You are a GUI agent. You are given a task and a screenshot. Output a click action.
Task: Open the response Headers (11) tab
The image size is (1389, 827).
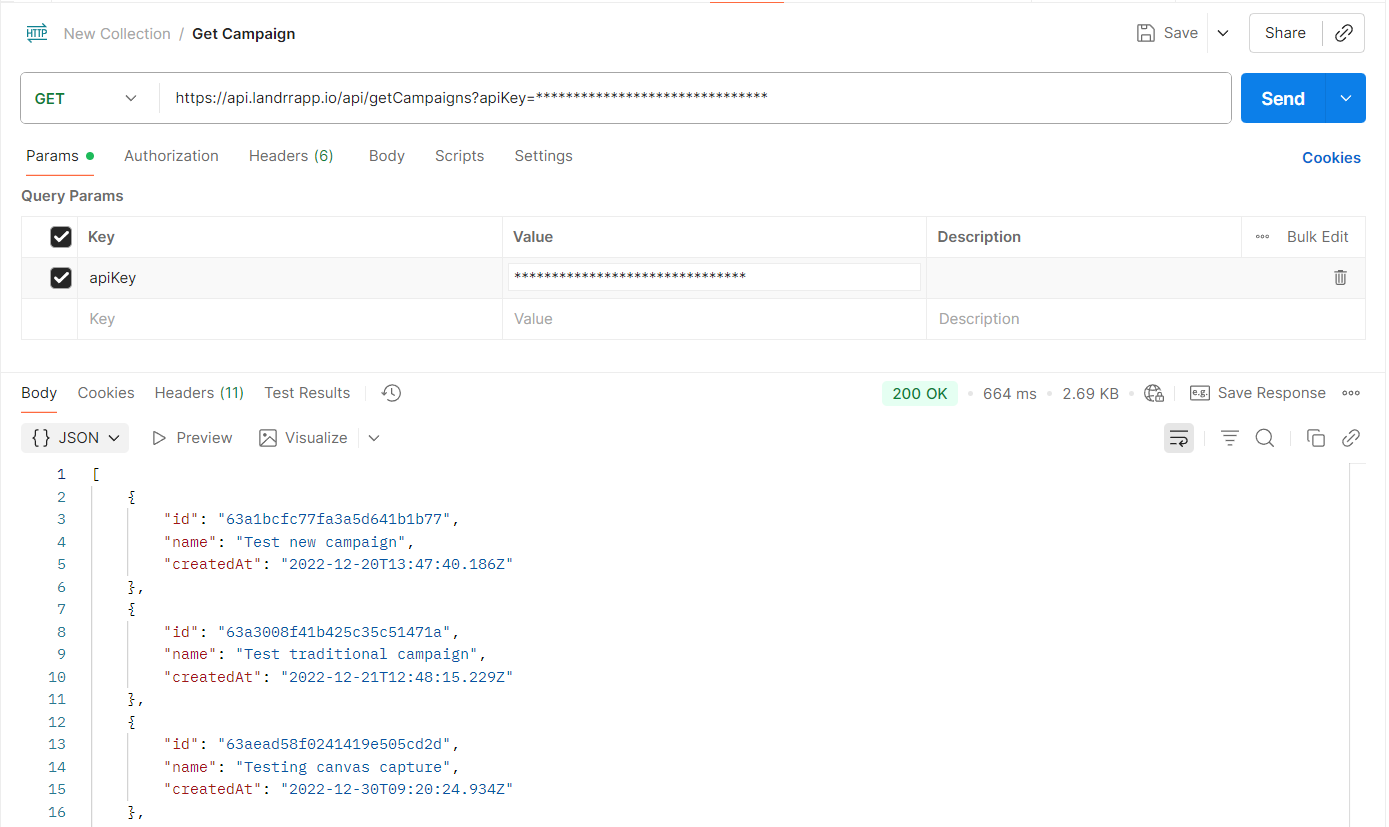[x=199, y=393]
